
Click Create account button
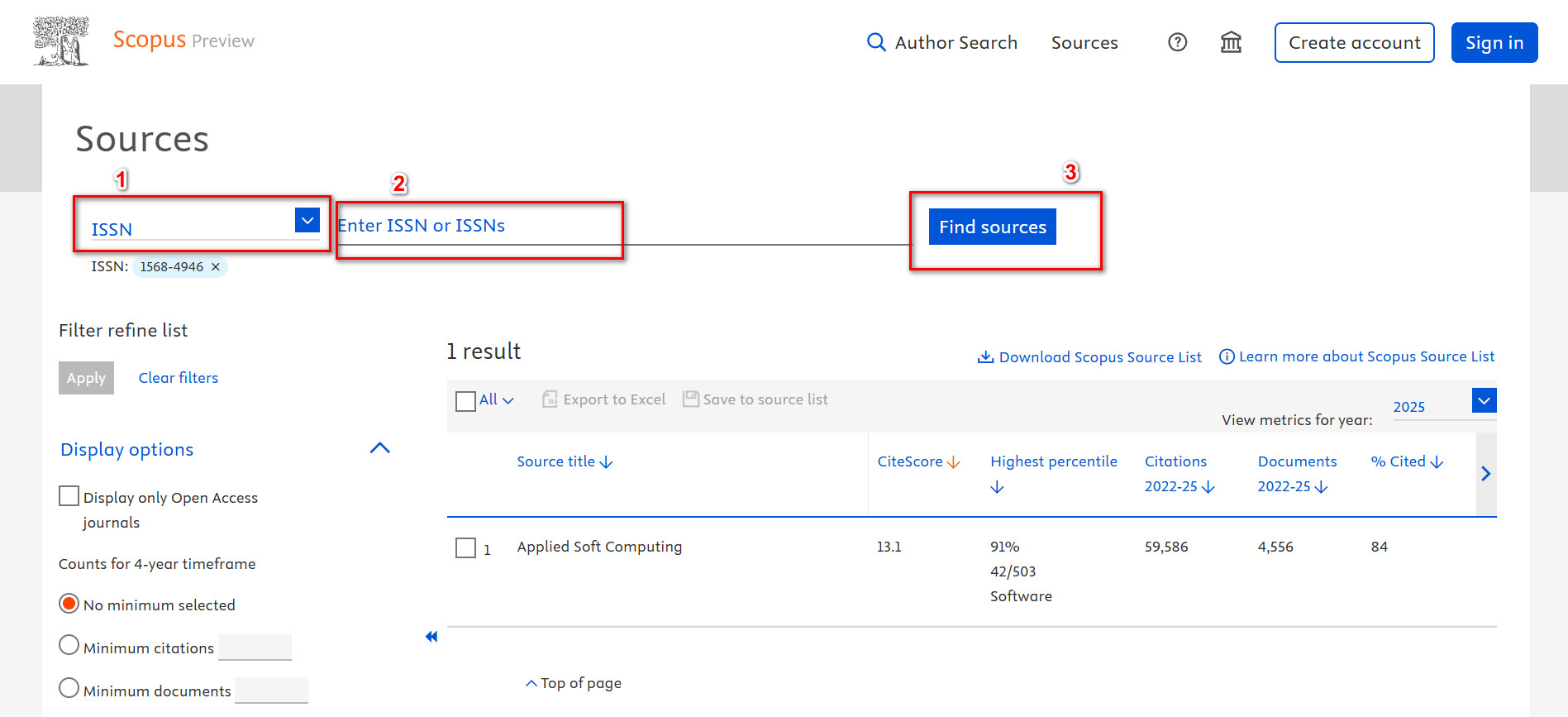[1355, 42]
